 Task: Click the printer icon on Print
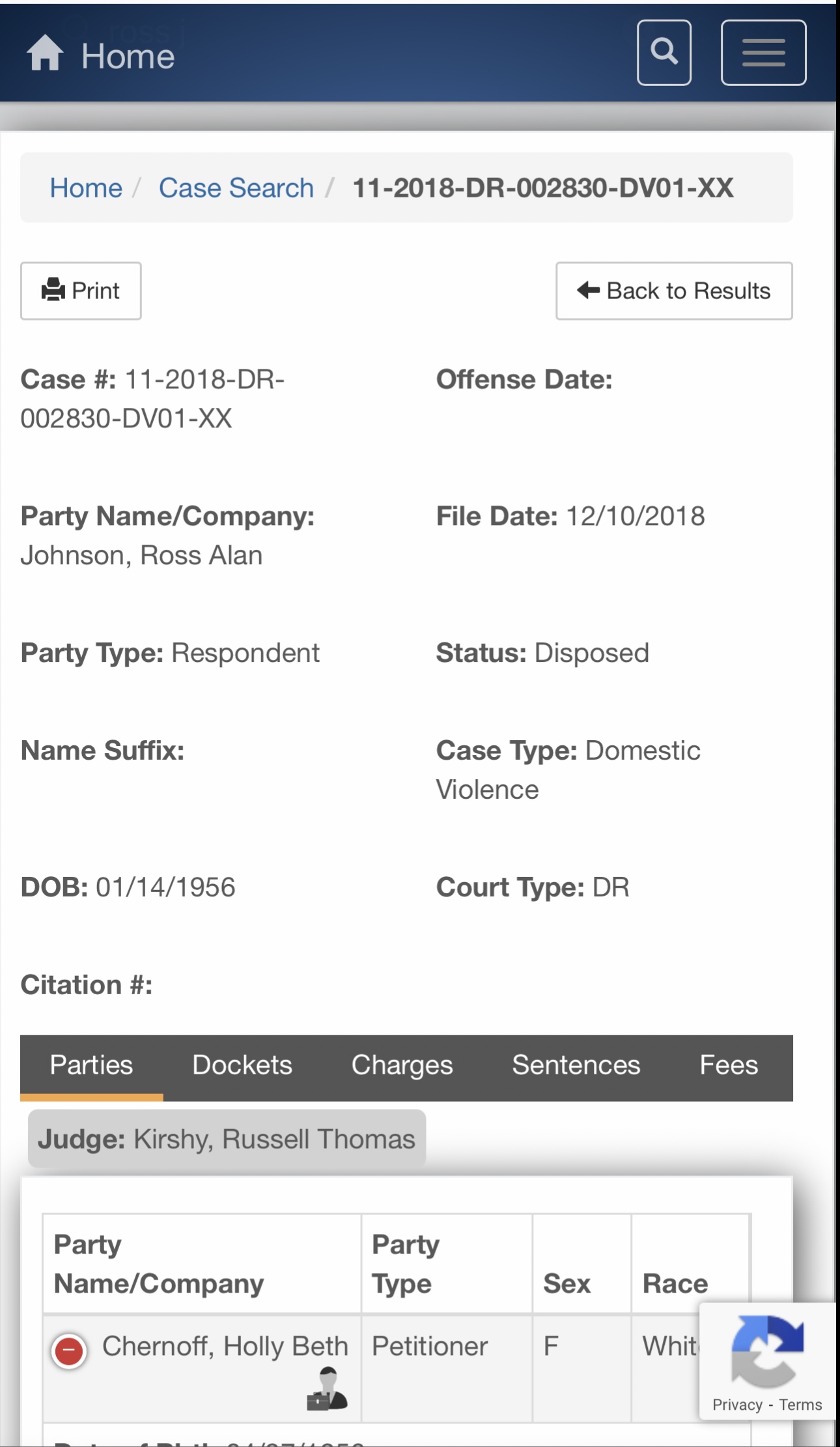[53, 290]
